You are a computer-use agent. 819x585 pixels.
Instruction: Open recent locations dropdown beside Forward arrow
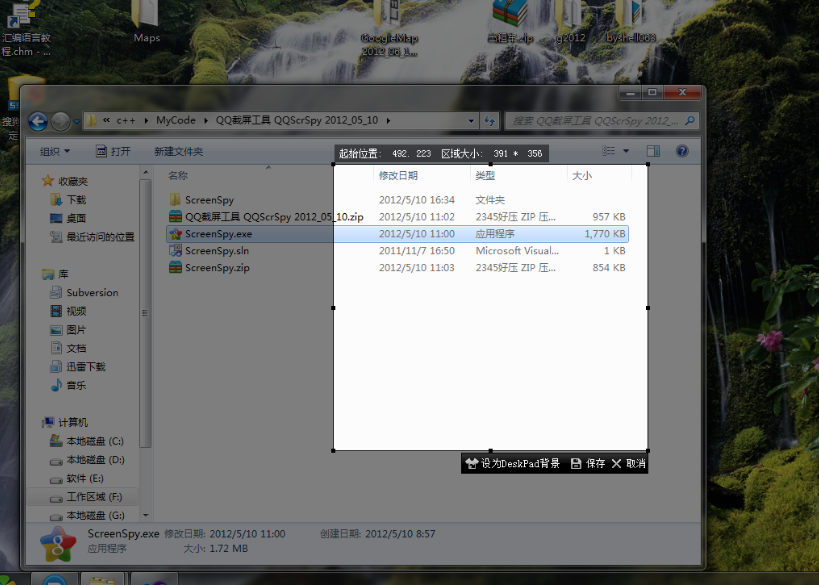point(76,122)
